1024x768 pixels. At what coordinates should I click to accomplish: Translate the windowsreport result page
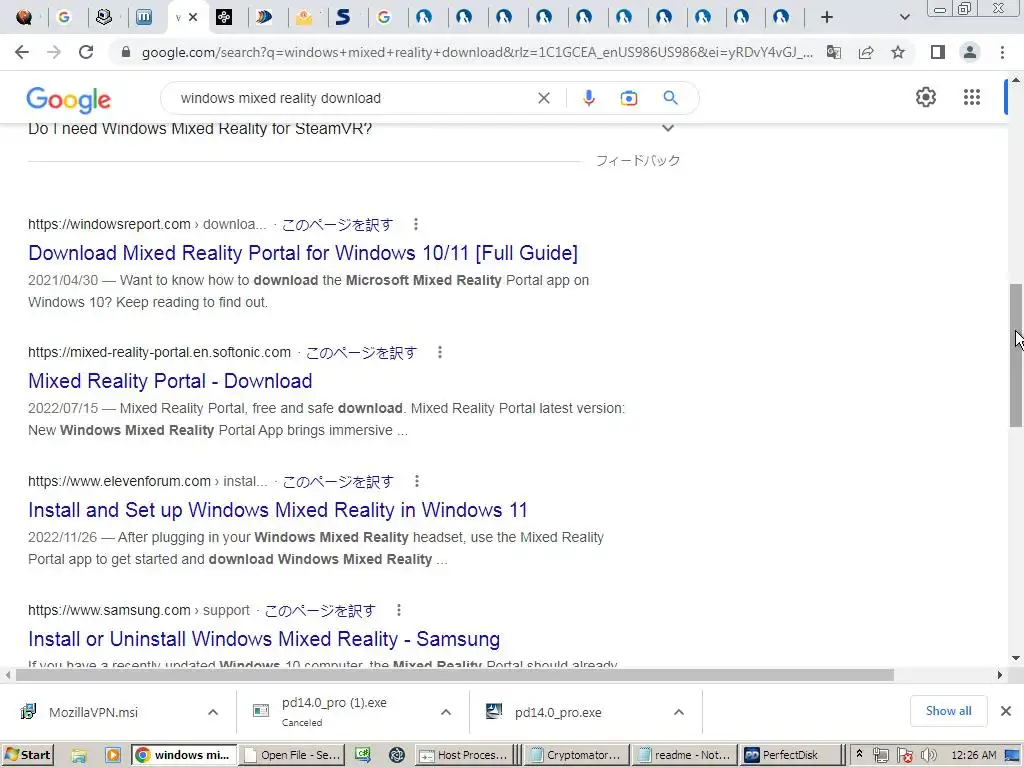(337, 225)
